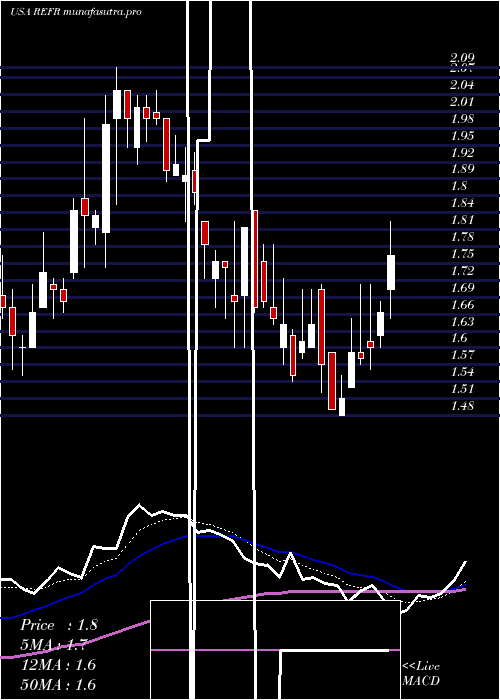Viewport: 500px width, 700px height.
Task: Select the 1.81 price axis label
Action: click(462, 220)
